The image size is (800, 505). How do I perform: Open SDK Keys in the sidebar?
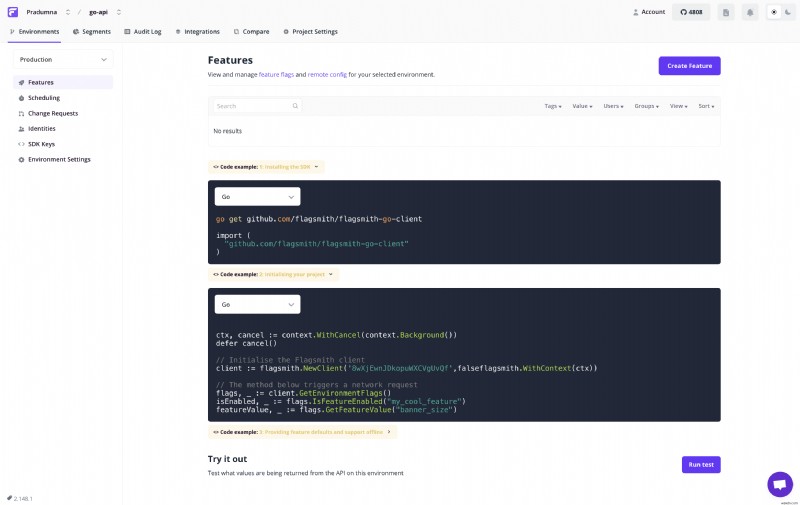pyautogui.click(x=63, y=144)
